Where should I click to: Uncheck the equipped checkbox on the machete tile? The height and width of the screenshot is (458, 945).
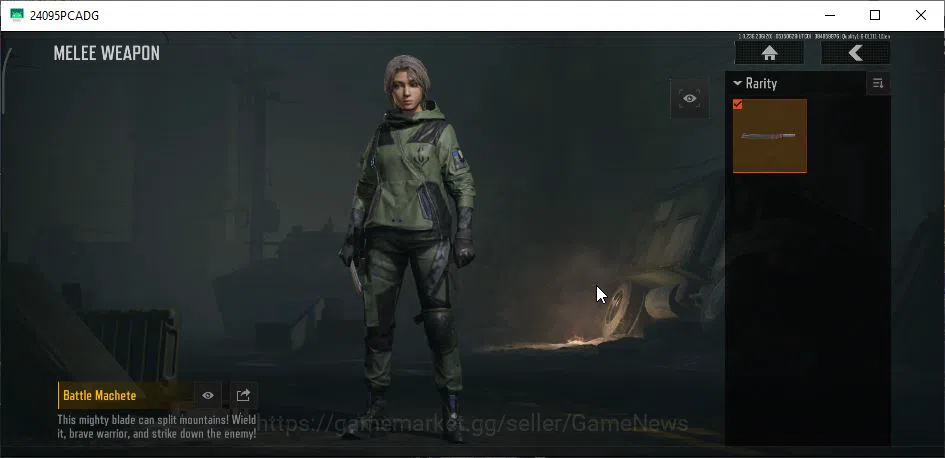click(738, 104)
